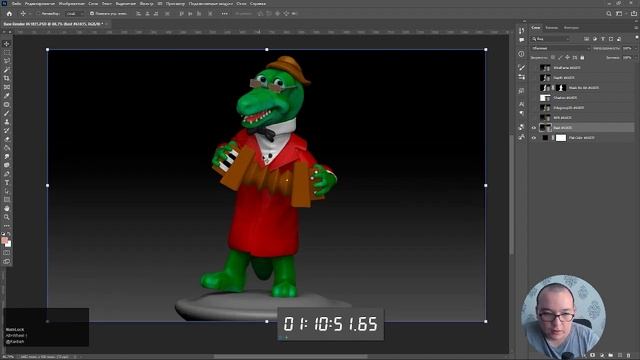Image resolution: width=640 pixels, height=360 pixels.
Task: Select the Path Selection arrow tool
Action: (x=7, y=191)
